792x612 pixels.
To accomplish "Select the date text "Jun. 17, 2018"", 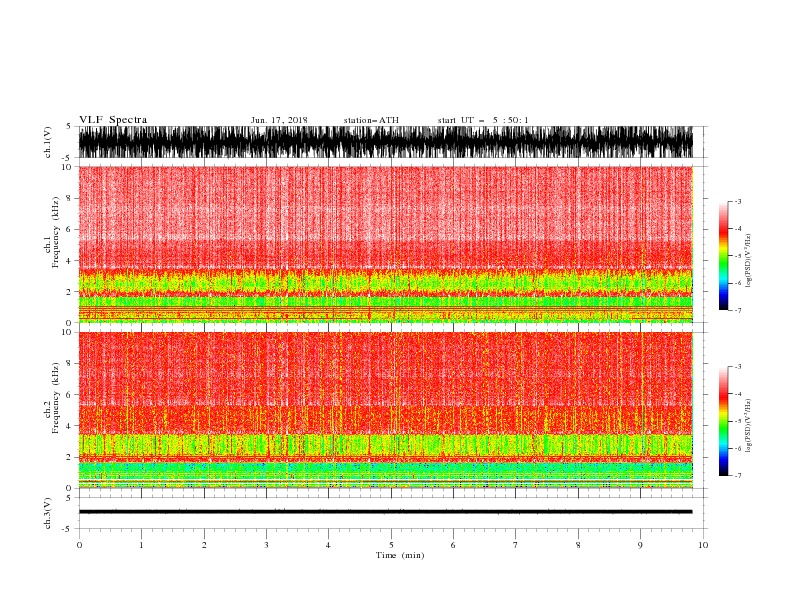I will click(279, 120).
